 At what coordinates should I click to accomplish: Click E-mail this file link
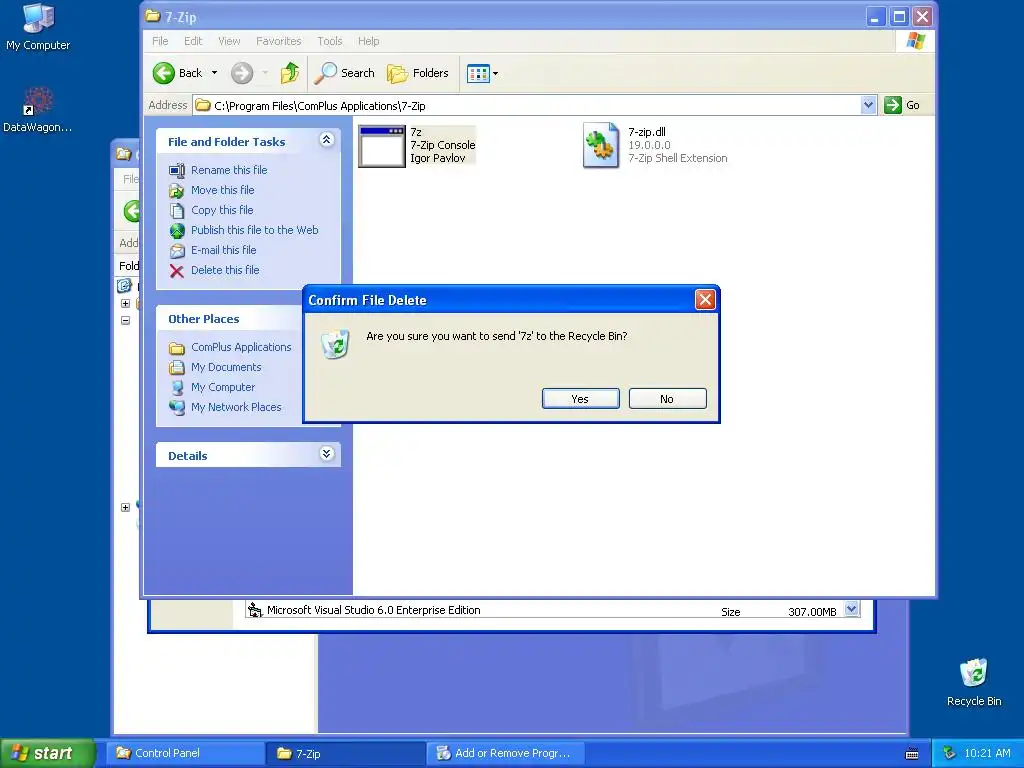[x=223, y=250]
